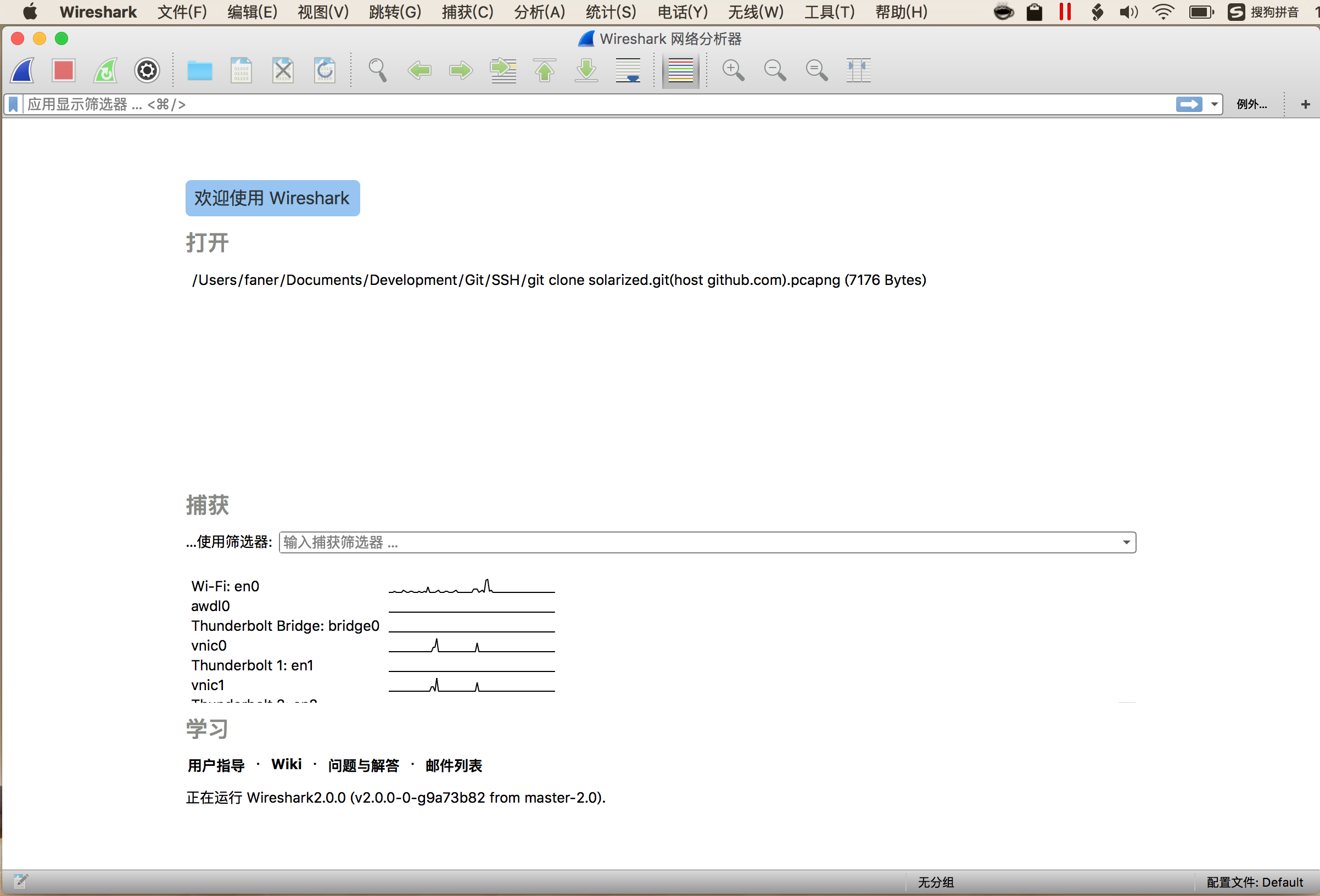Close capture file icon with X

283,70
